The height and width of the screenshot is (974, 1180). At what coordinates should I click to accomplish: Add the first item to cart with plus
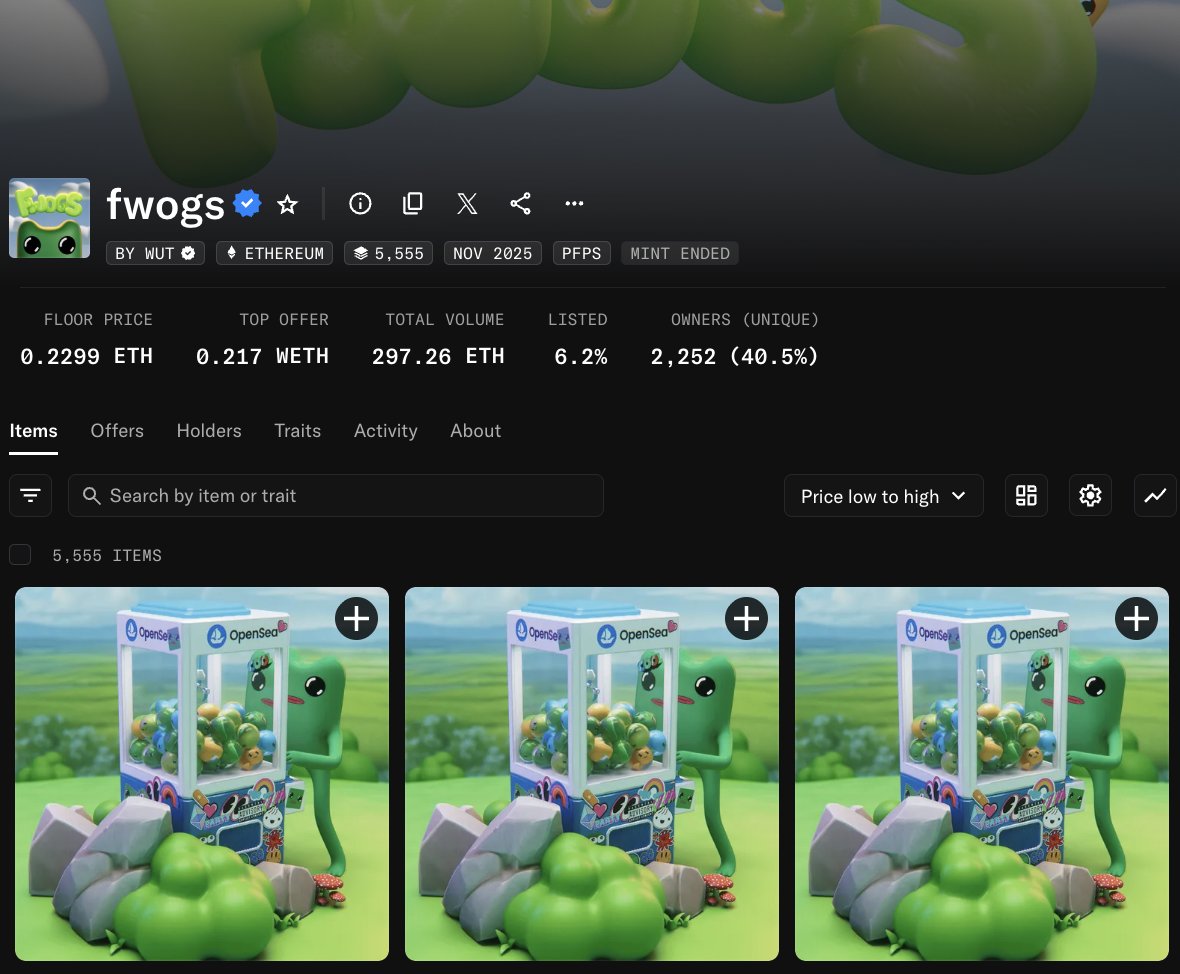(356, 619)
